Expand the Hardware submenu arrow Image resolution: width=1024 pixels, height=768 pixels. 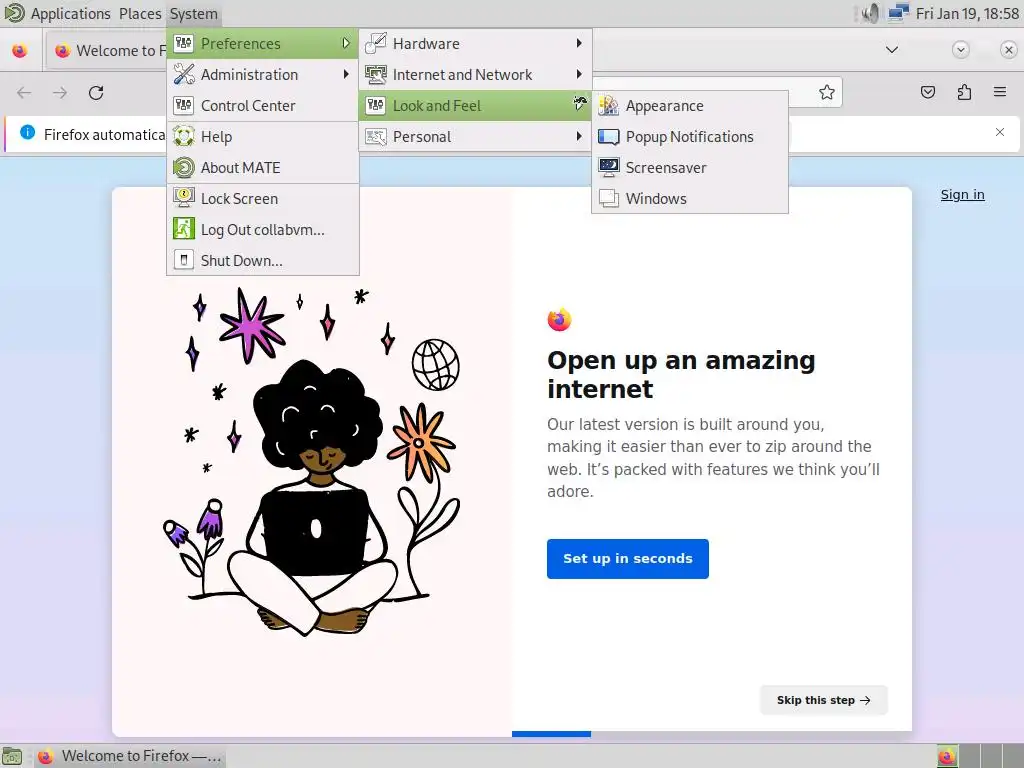coord(579,44)
